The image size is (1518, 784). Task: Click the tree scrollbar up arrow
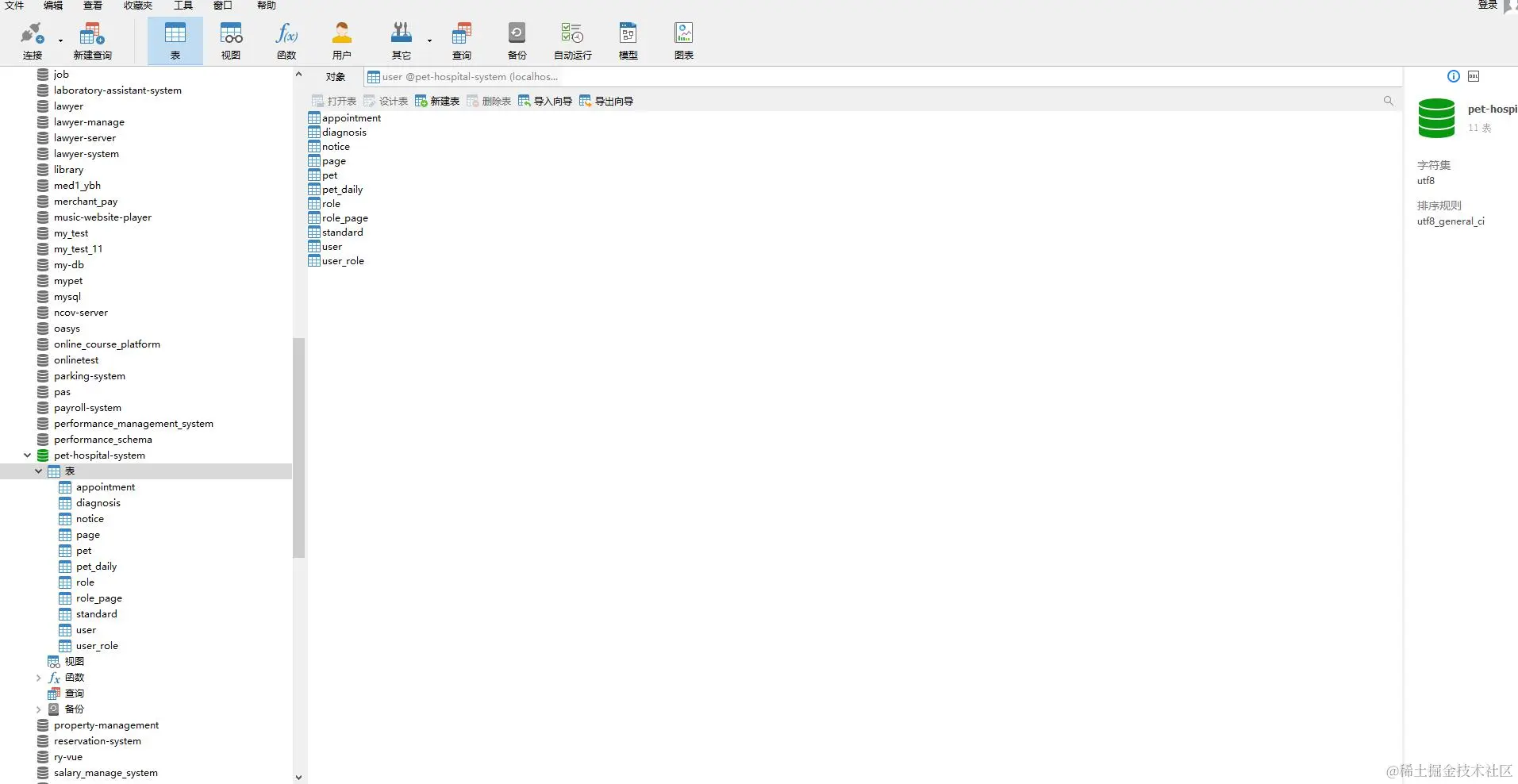298,75
